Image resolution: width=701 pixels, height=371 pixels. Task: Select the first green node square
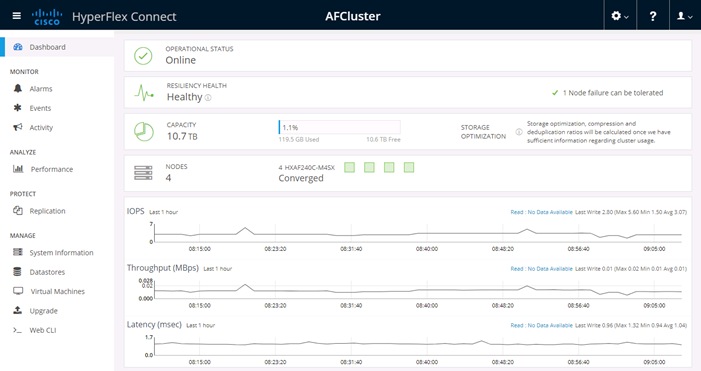point(350,168)
